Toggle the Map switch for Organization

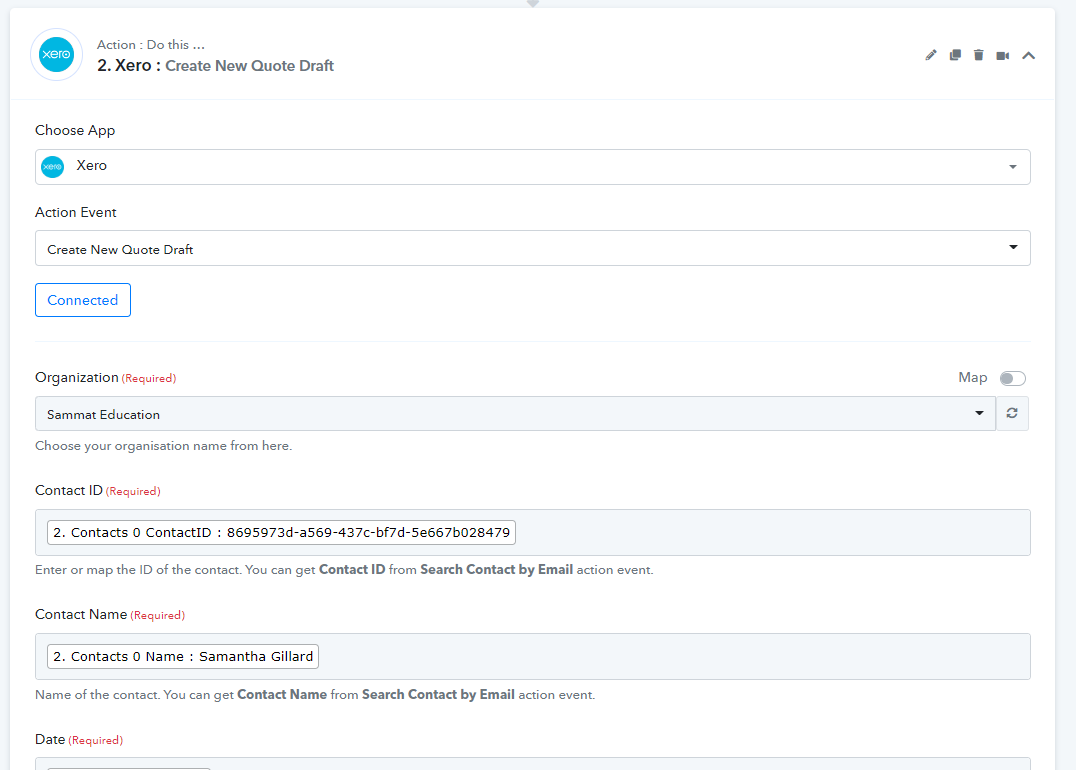[1012, 378]
